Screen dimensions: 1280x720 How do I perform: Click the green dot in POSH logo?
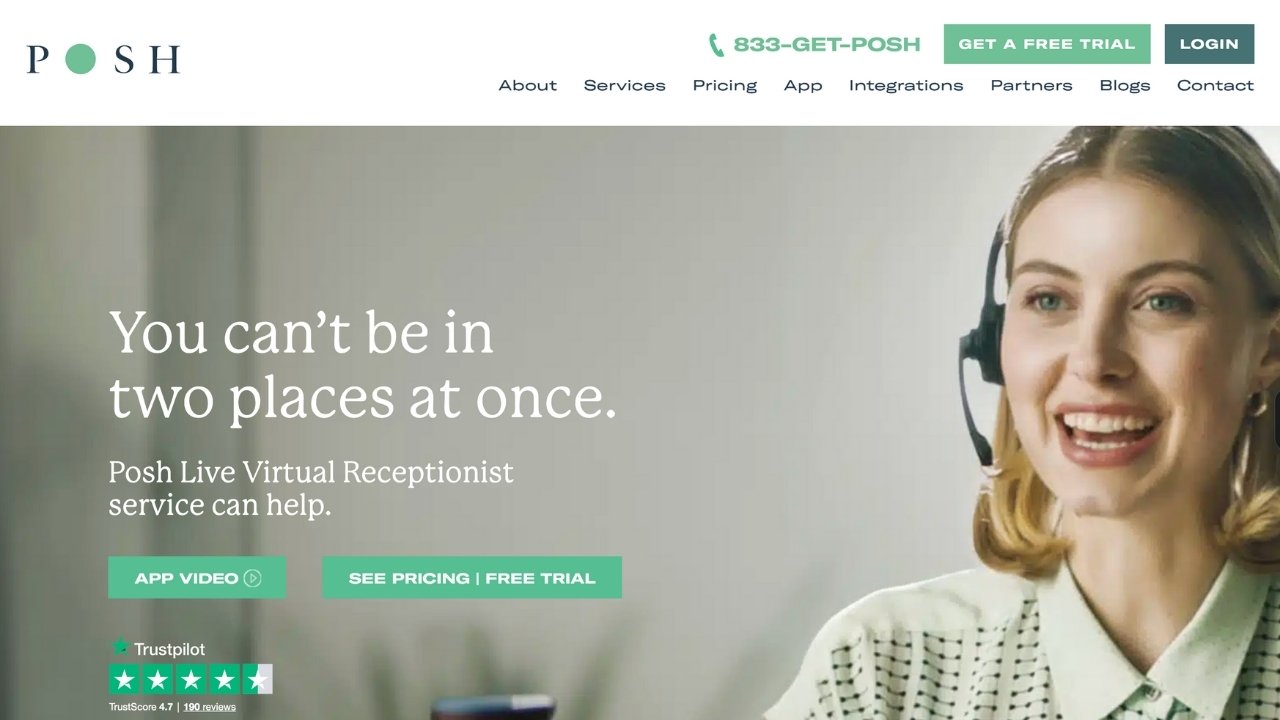[80, 59]
